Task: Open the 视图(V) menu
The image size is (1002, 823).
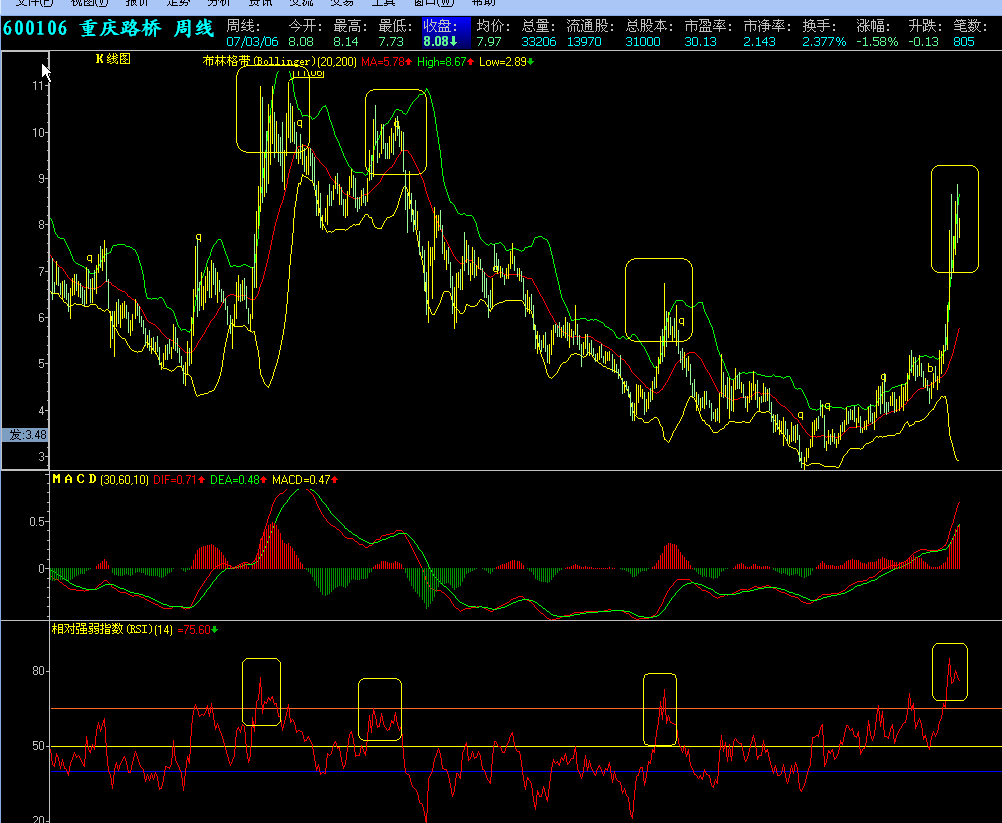Action: click(89, 3)
